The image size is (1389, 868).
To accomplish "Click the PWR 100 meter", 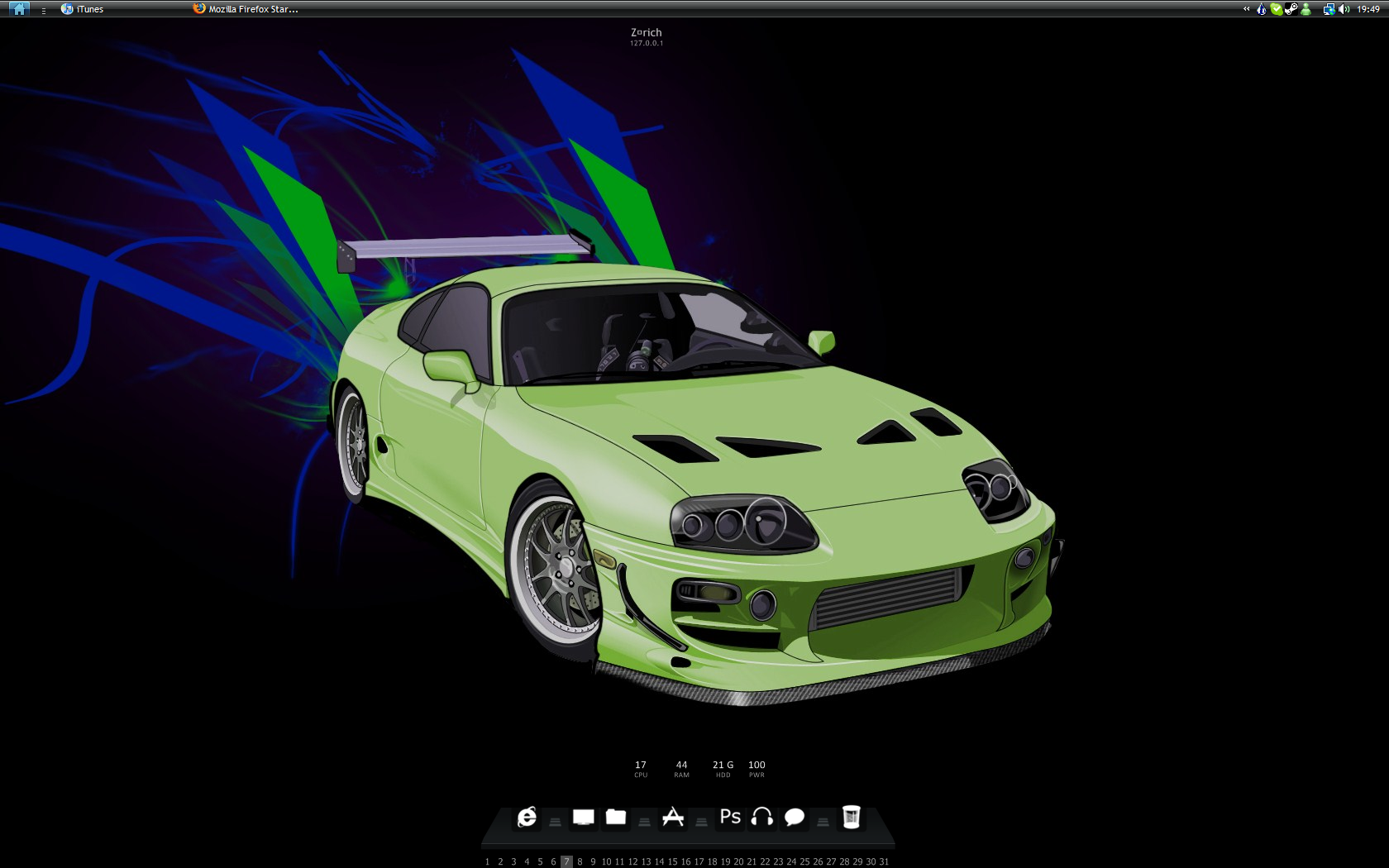I will pos(757,769).
